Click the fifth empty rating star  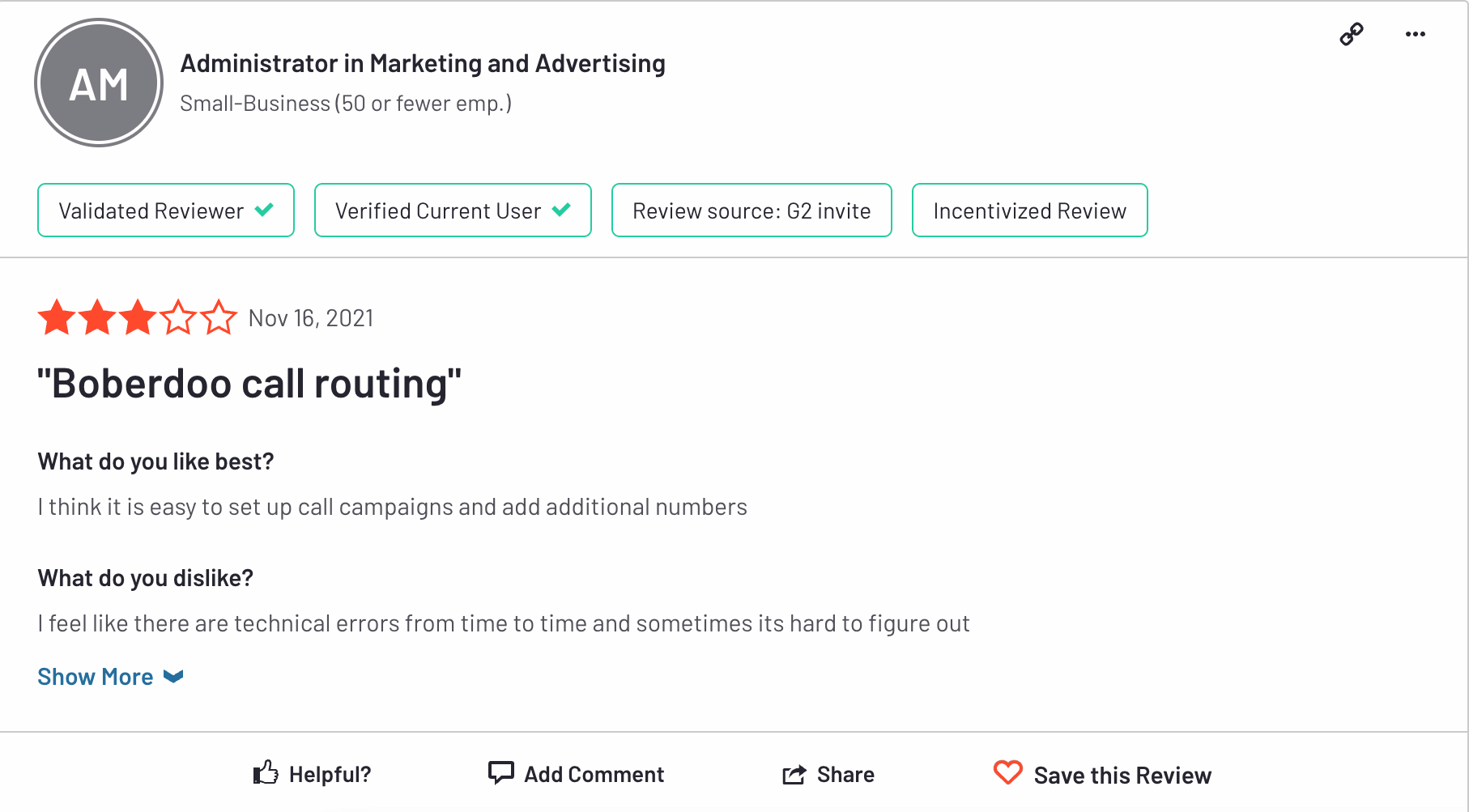[219, 317]
